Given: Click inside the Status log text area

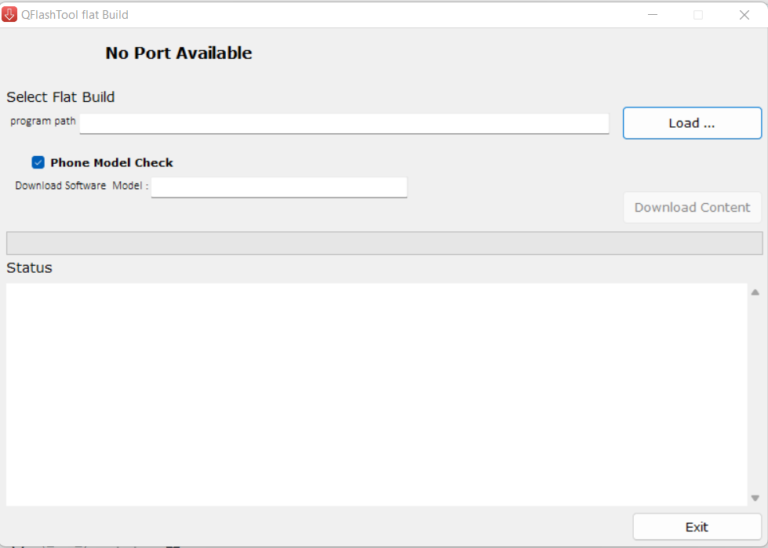Looking at the screenshot, I should click(376, 394).
